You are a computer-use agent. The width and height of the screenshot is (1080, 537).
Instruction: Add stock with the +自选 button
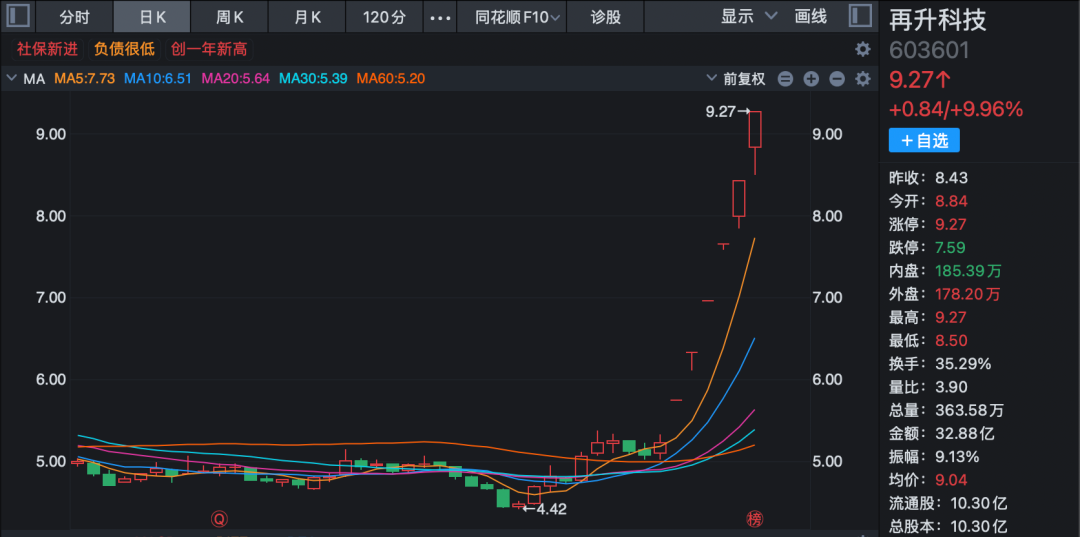(x=924, y=141)
